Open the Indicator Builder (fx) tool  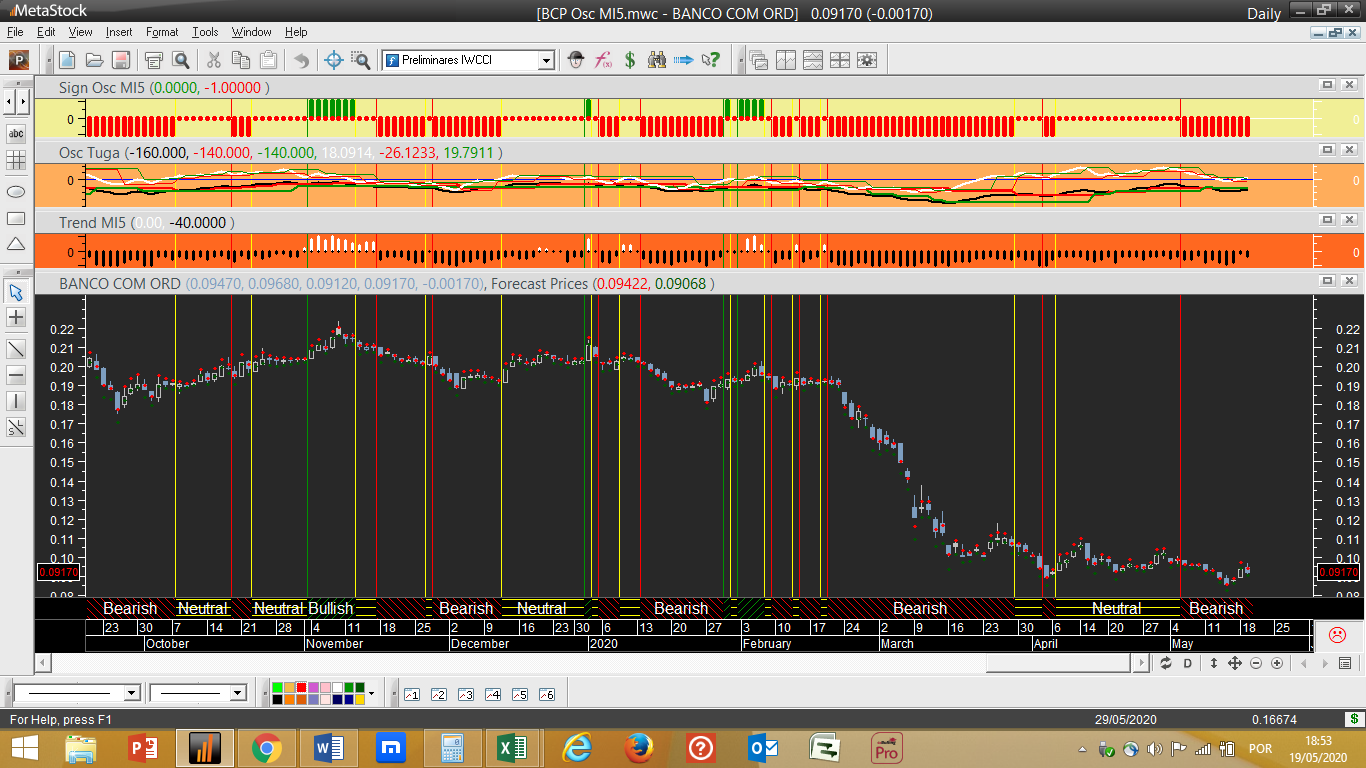pos(603,60)
